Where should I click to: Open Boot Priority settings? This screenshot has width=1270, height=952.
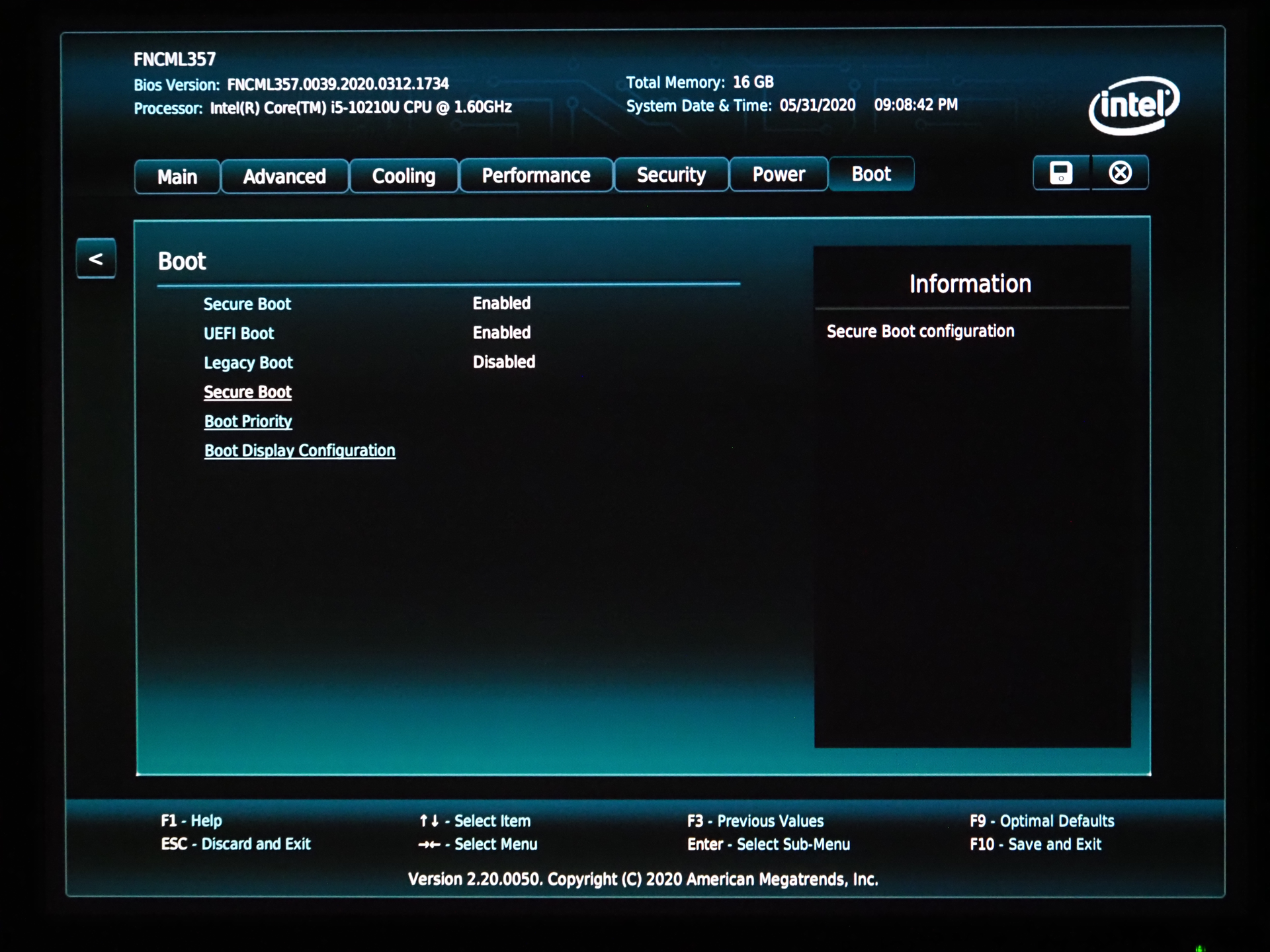[248, 421]
